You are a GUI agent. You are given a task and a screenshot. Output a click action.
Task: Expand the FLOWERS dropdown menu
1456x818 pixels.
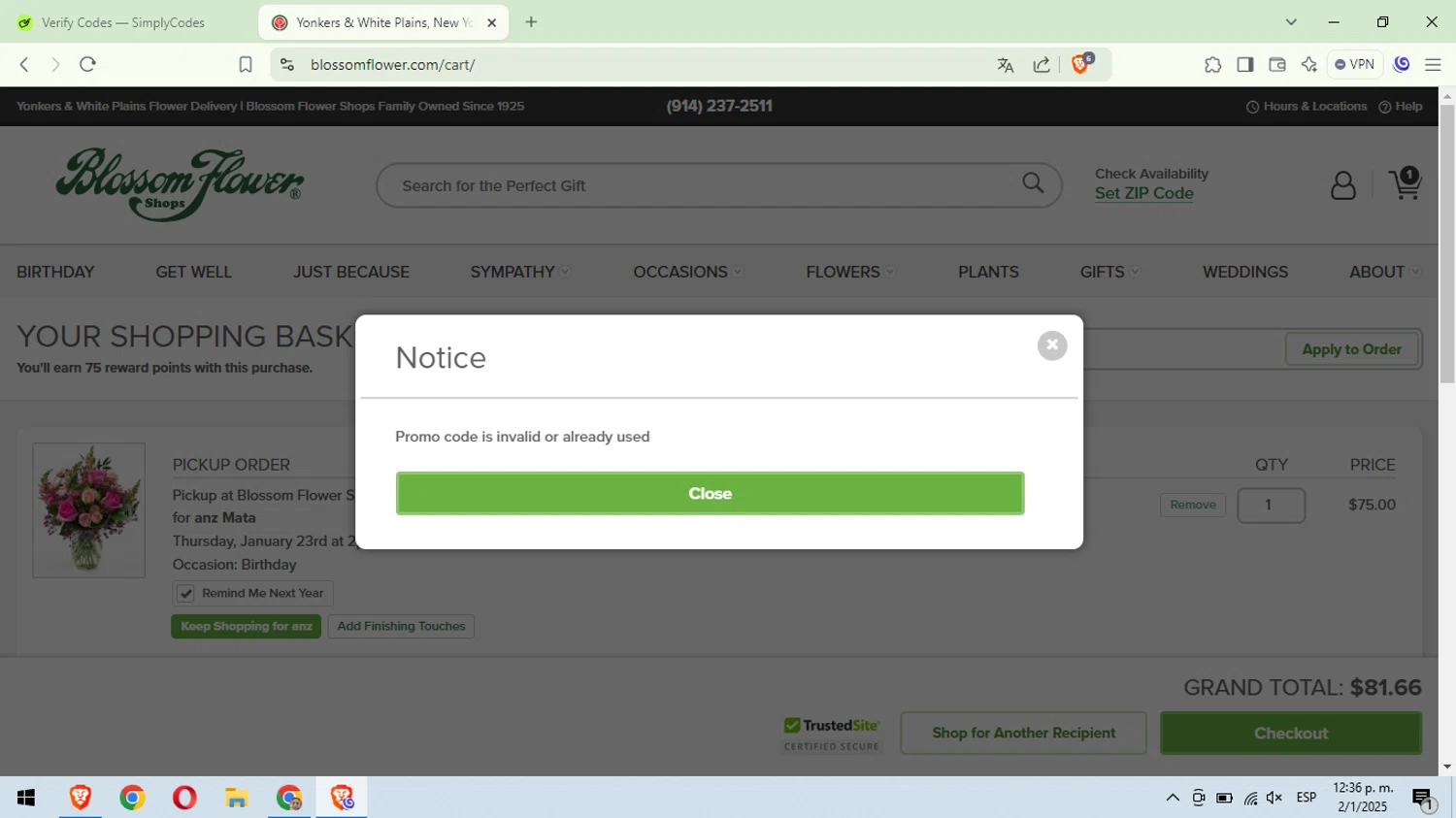(x=849, y=272)
